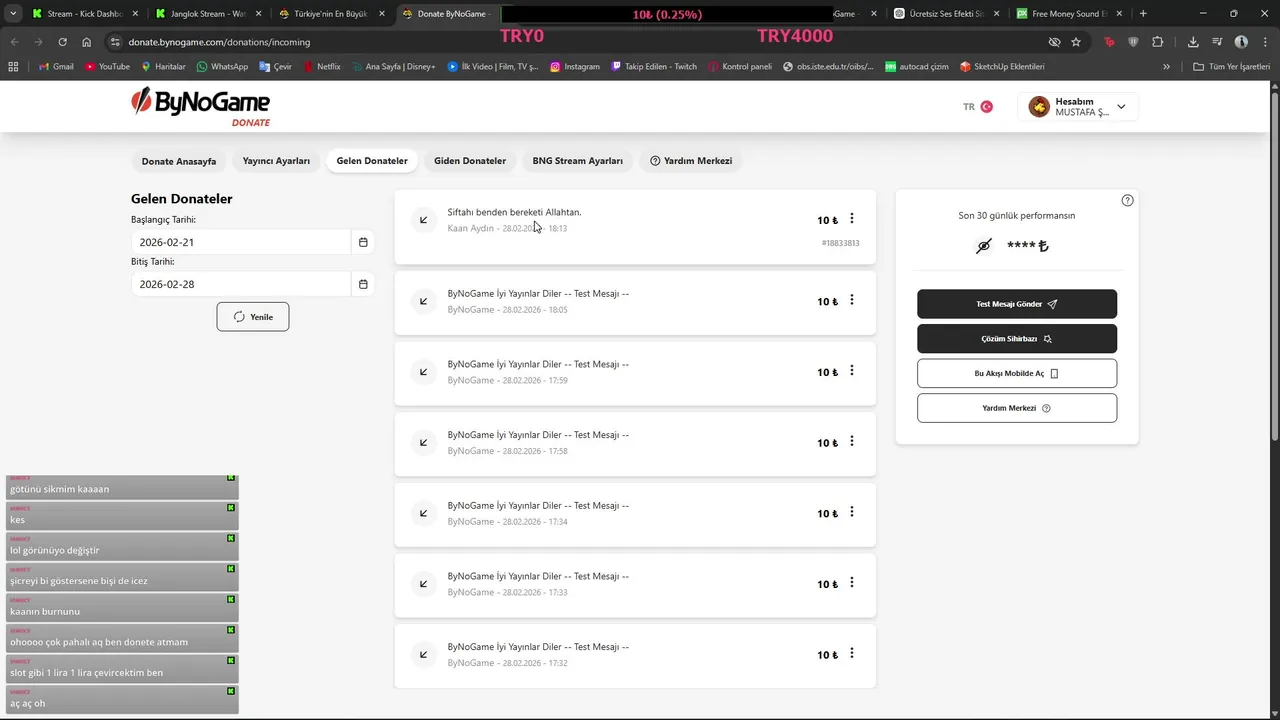The height and width of the screenshot is (720, 1280).
Task: Click the crossed-eye icon in address bar
Action: pos(1054,42)
